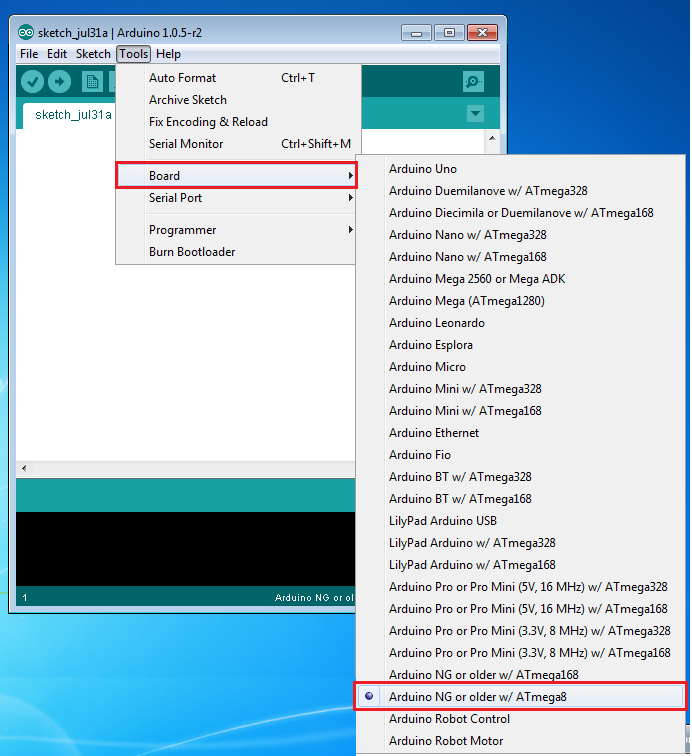
Task: Choose Arduino Micro board
Action: [520, 367]
